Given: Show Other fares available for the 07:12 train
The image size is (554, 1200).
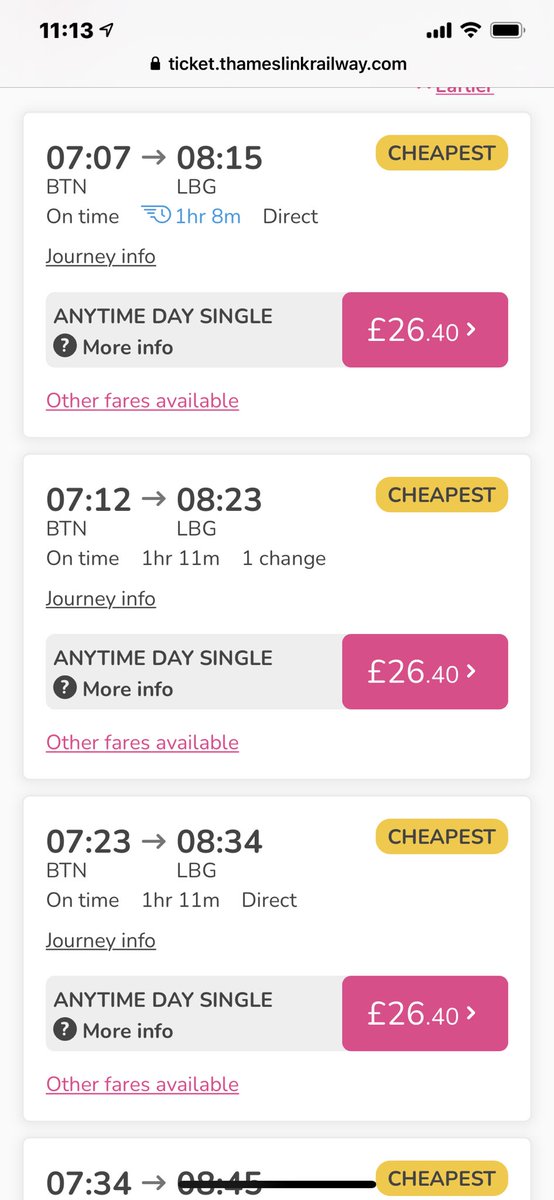Looking at the screenshot, I should [142, 743].
